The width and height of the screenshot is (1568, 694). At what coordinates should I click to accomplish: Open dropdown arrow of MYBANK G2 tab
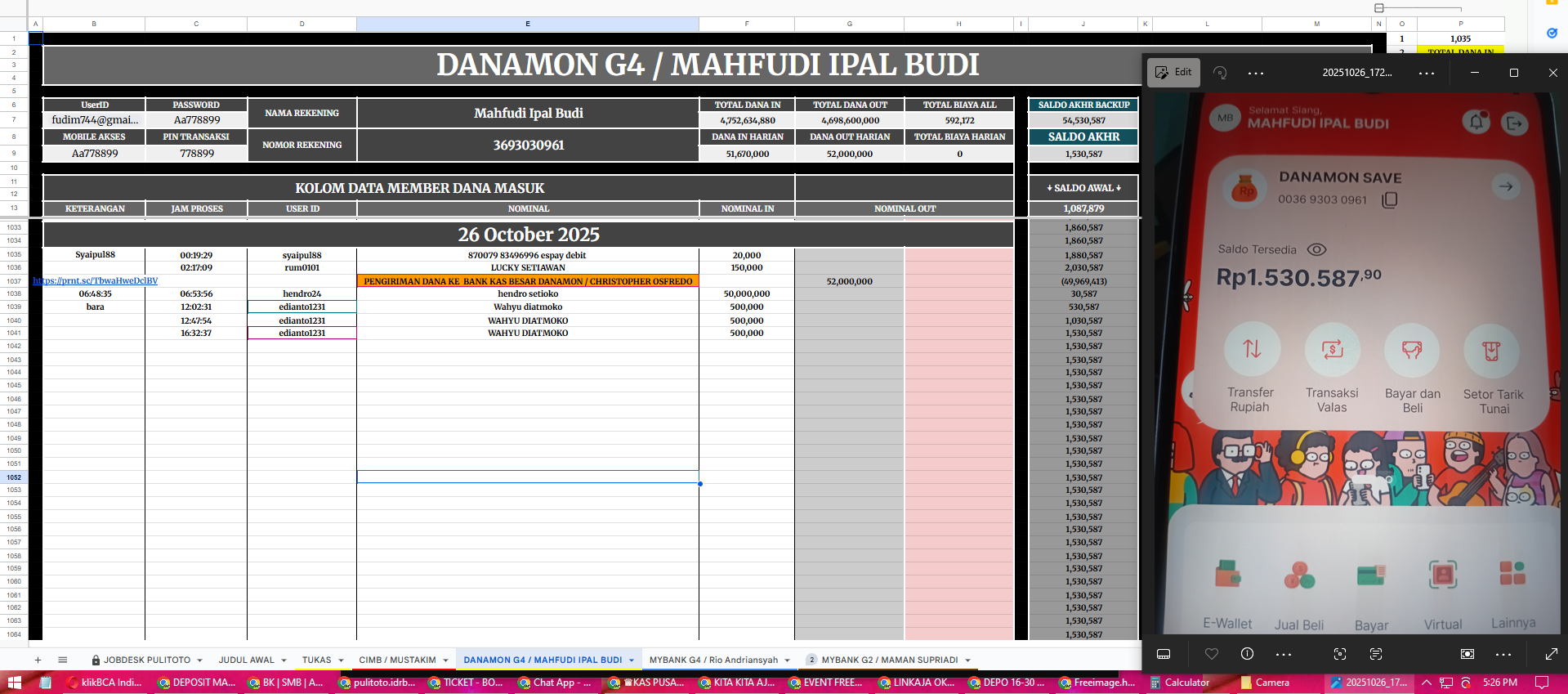pyautogui.click(x=967, y=660)
